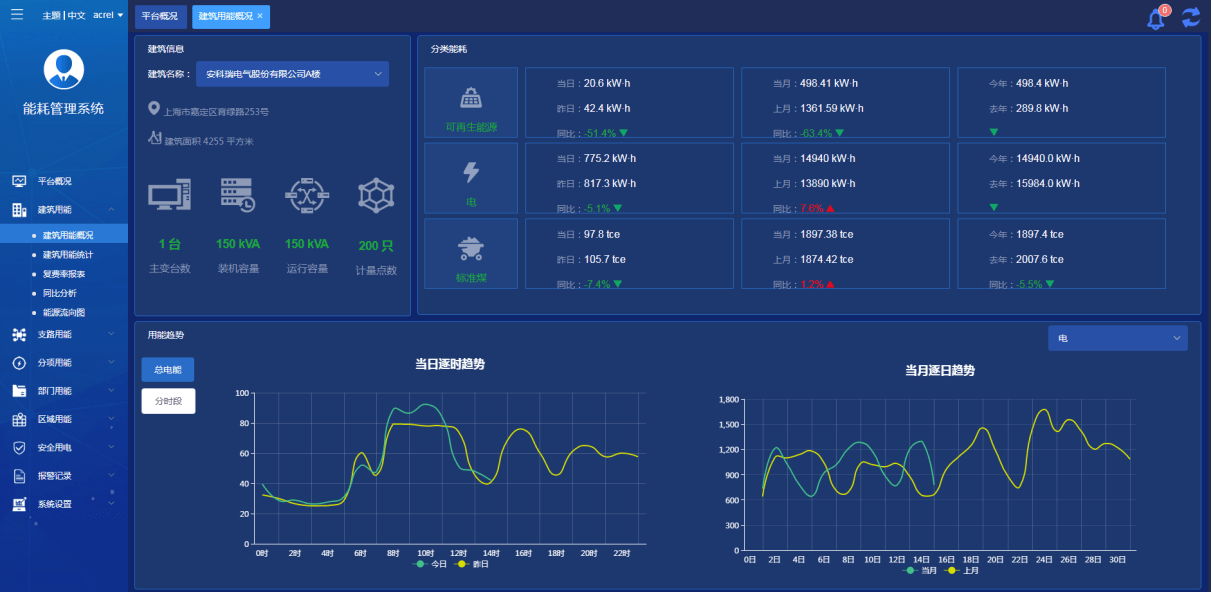This screenshot has height=592, width=1211.
Task: Switch chart to 总电能 mode
Action: [x=168, y=370]
